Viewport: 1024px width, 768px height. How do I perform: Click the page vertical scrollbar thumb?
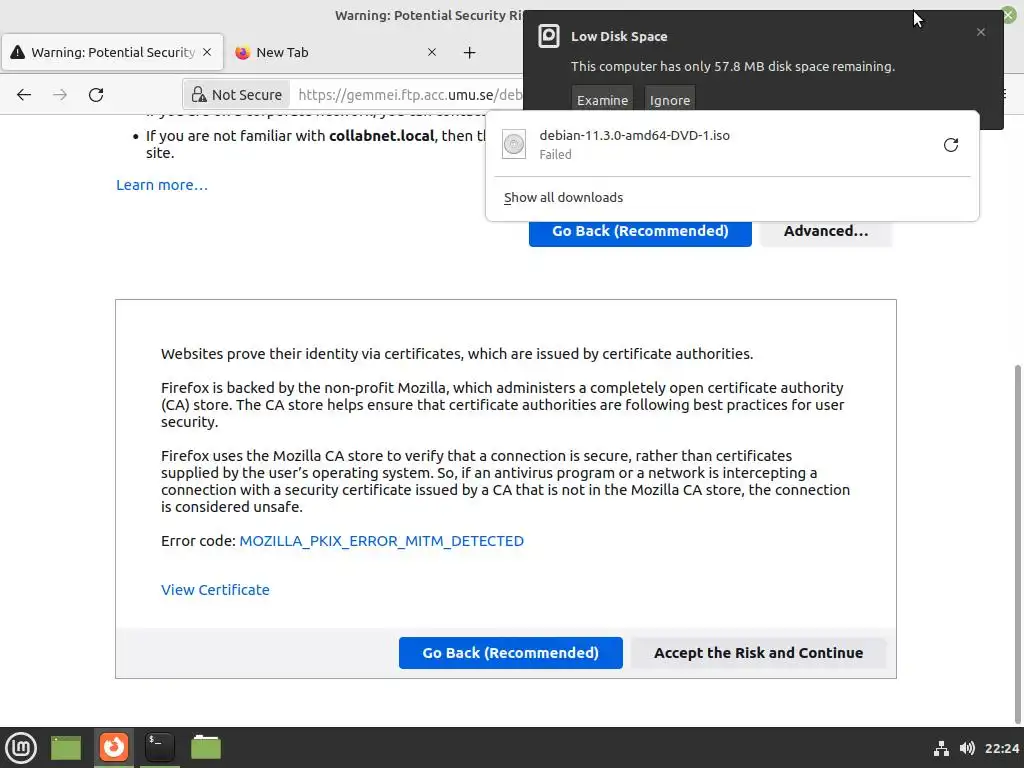click(1018, 542)
